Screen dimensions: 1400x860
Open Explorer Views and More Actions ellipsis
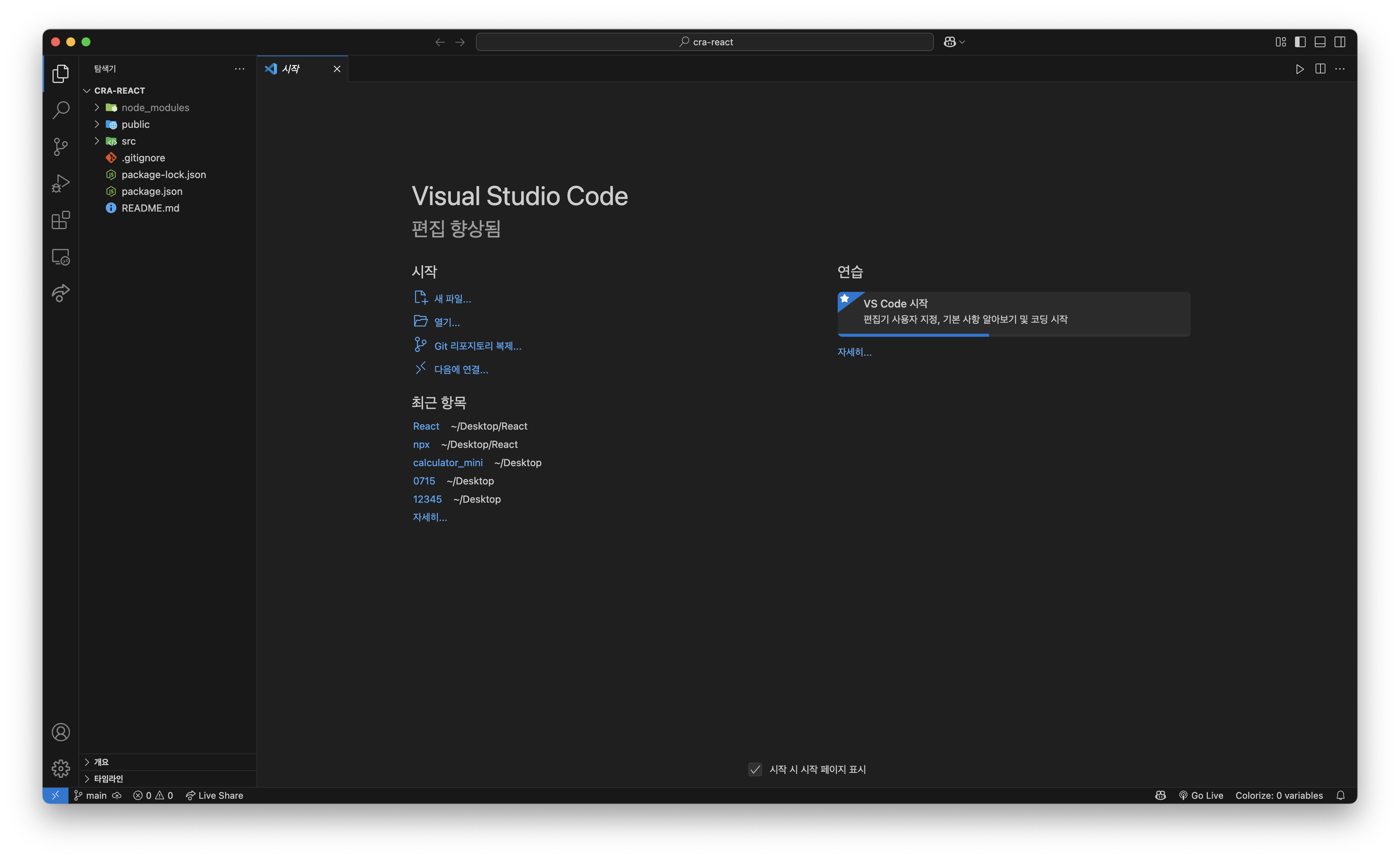point(240,69)
